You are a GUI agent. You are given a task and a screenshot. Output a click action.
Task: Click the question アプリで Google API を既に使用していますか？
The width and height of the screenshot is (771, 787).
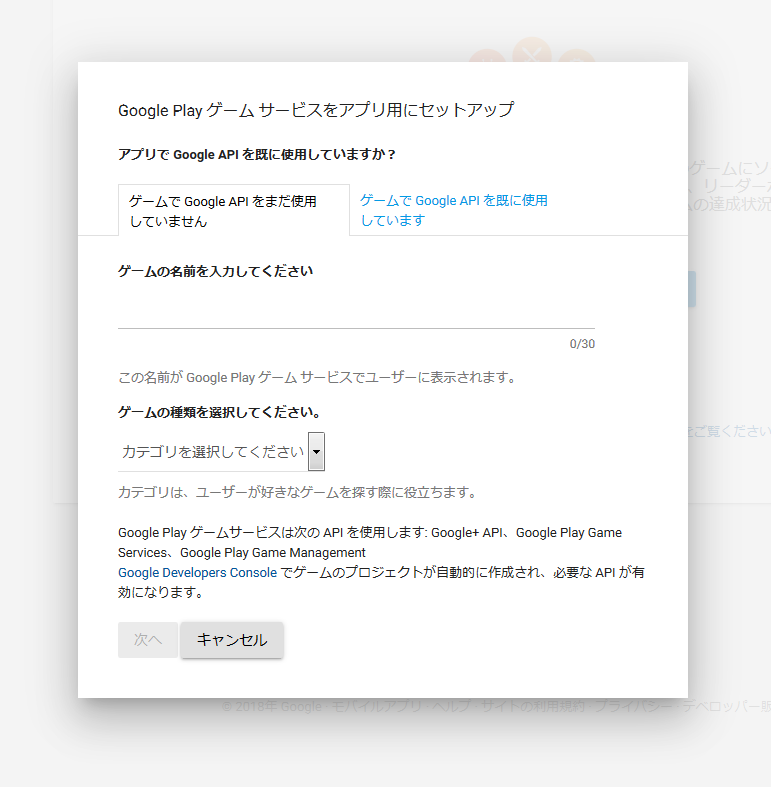(x=257, y=155)
